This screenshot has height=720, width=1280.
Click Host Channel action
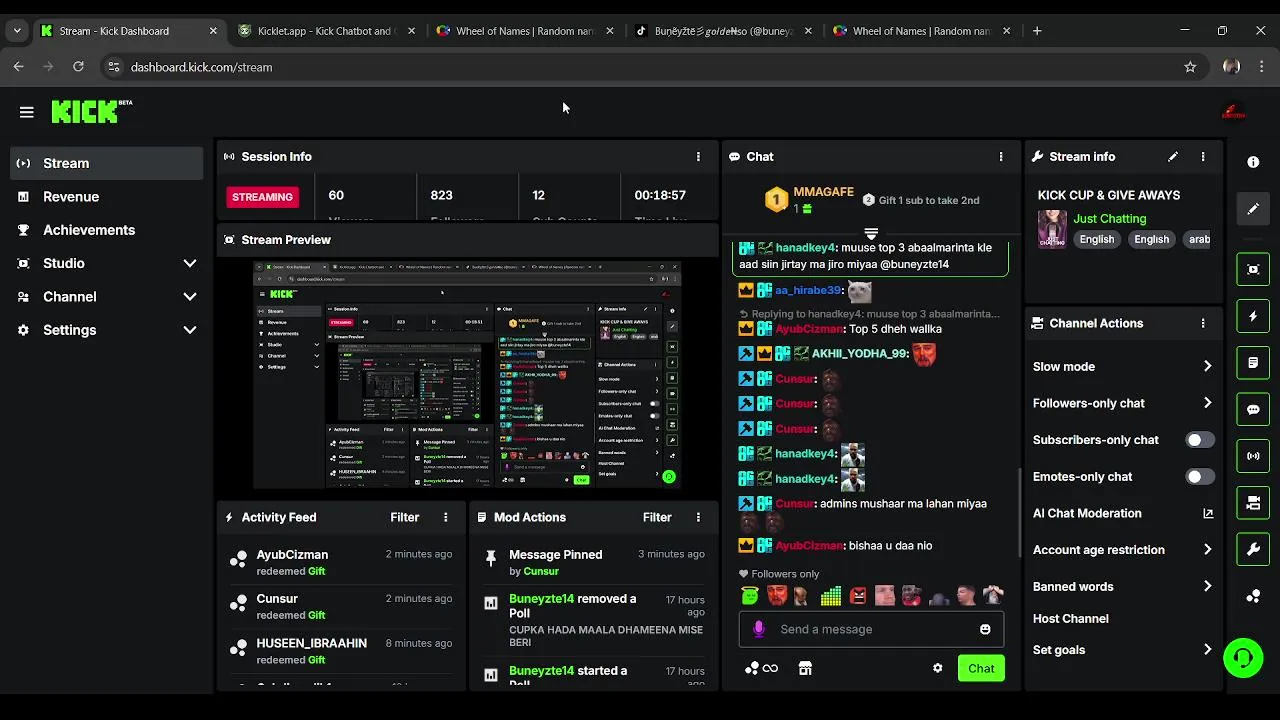[x=1070, y=619]
